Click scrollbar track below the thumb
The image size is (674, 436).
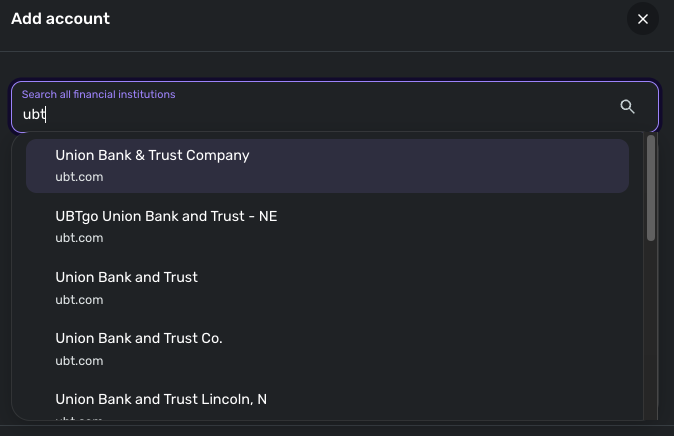click(x=651, y=329)
